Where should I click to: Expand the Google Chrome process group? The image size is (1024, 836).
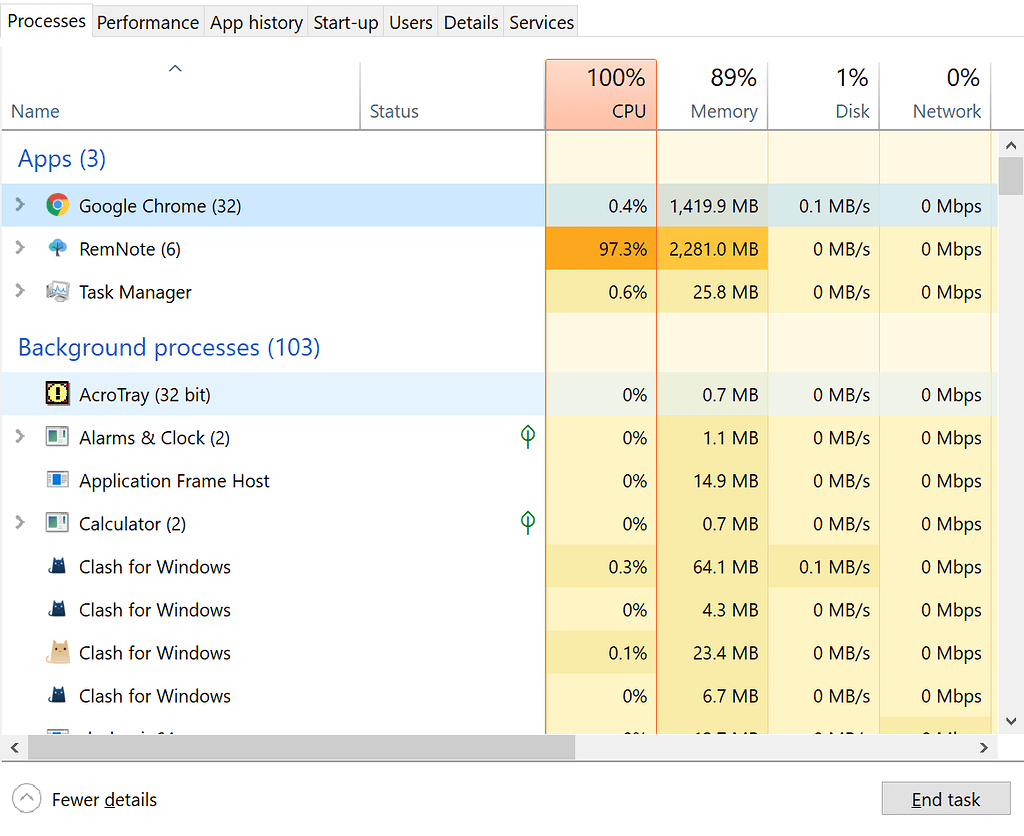point(22,205)
